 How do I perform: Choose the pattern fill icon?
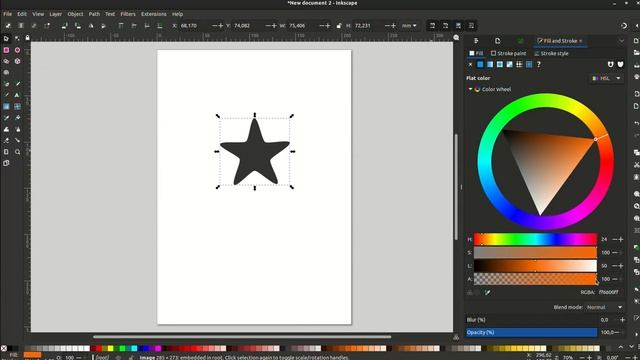[x=519, y=64]
